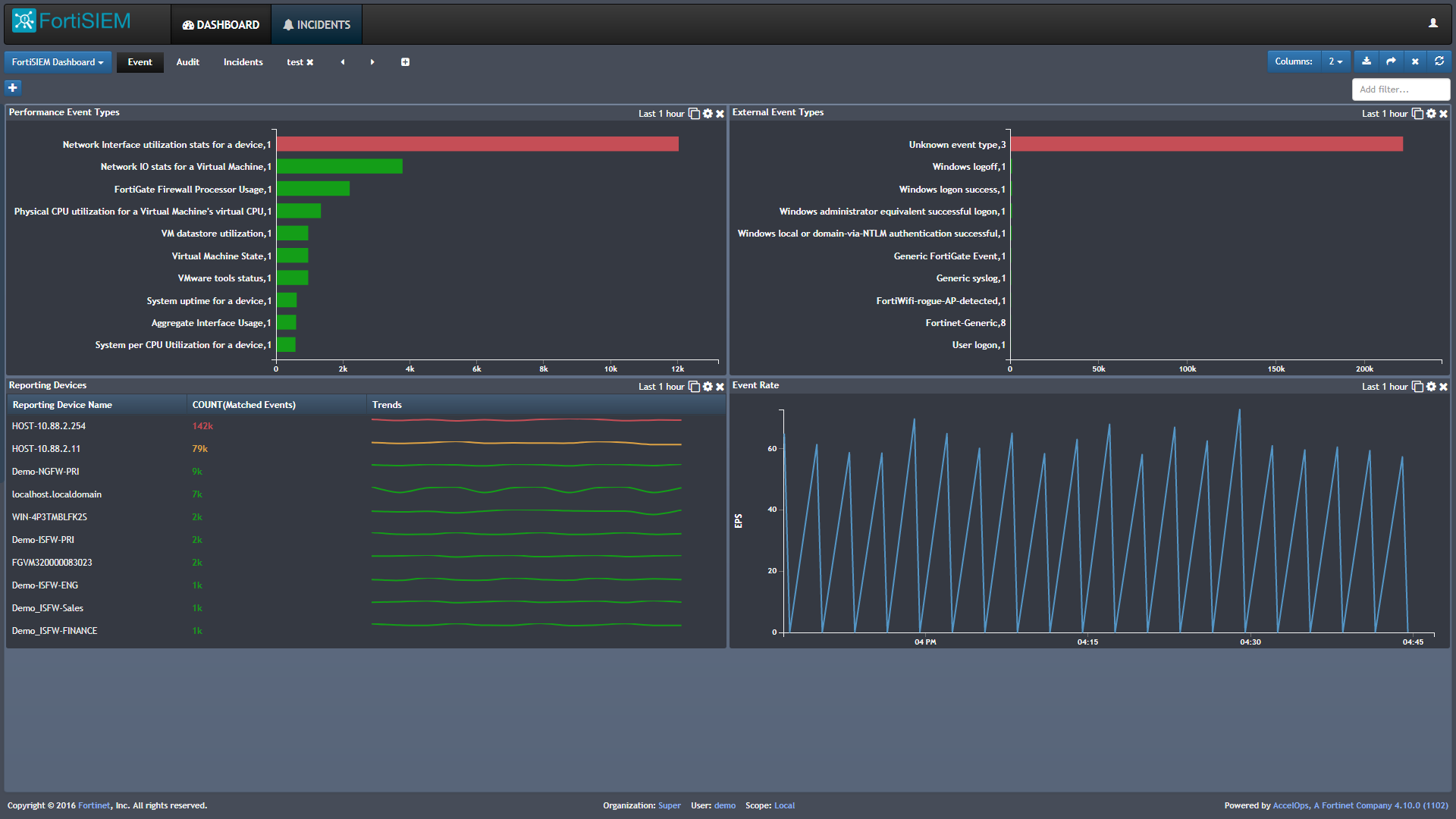Open Event Rate widget settings gear
Image resolution: width=1456 pixels, height=819 pixels.
coord(1431,387)
